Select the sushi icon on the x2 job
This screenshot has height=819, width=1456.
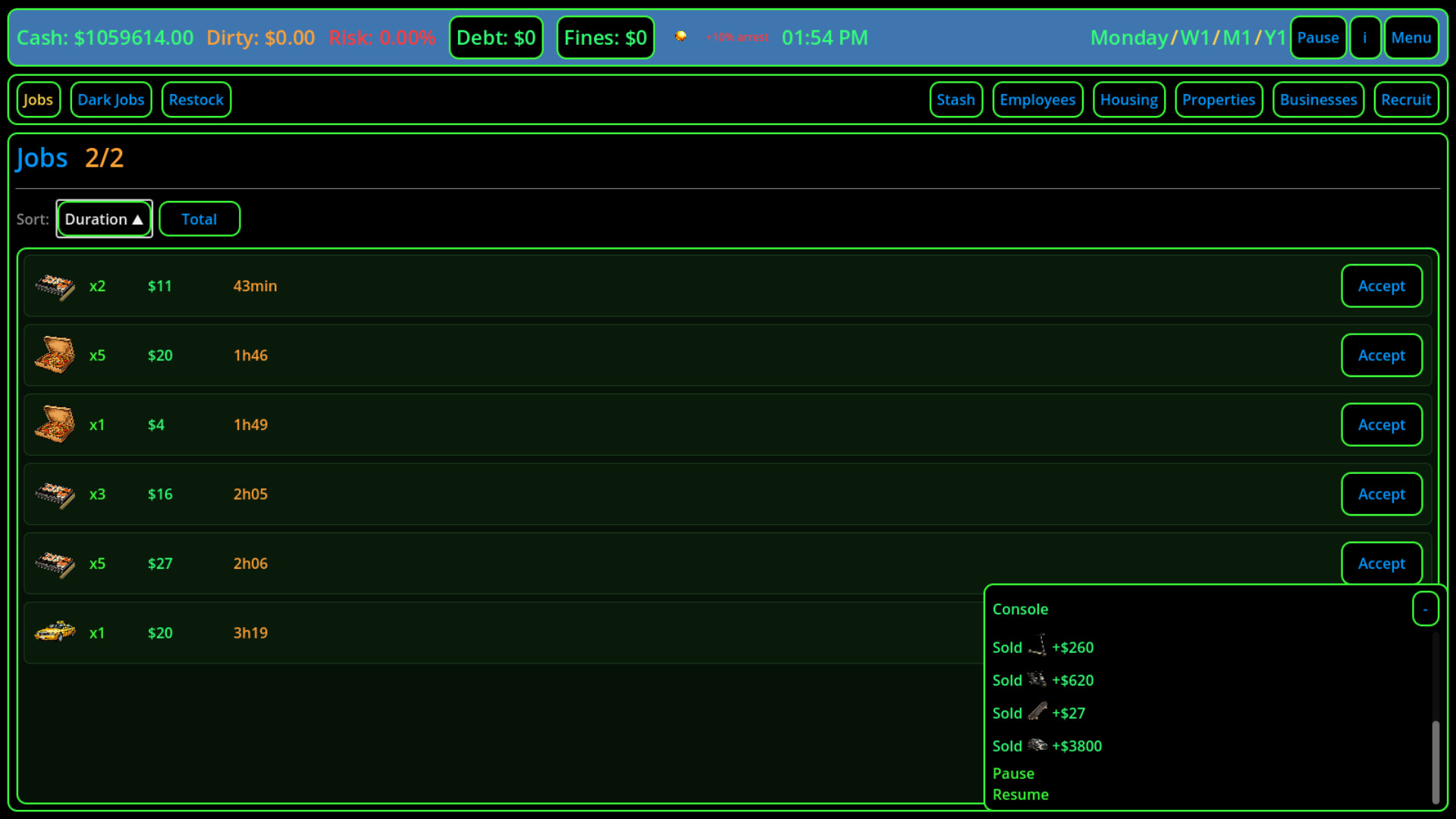(x=54, y=286)
